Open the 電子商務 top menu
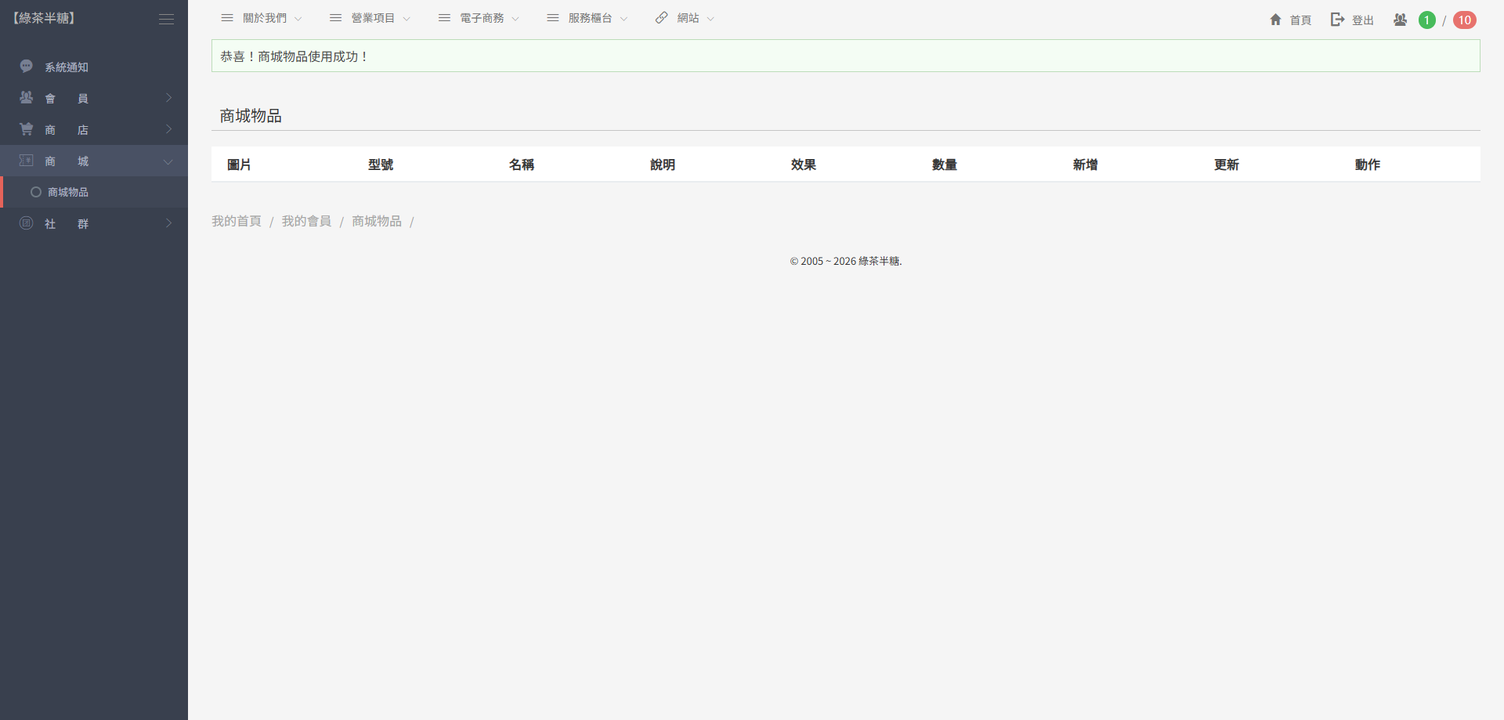This screenshot has width=1504, height=720. click(x=481, y=18)
